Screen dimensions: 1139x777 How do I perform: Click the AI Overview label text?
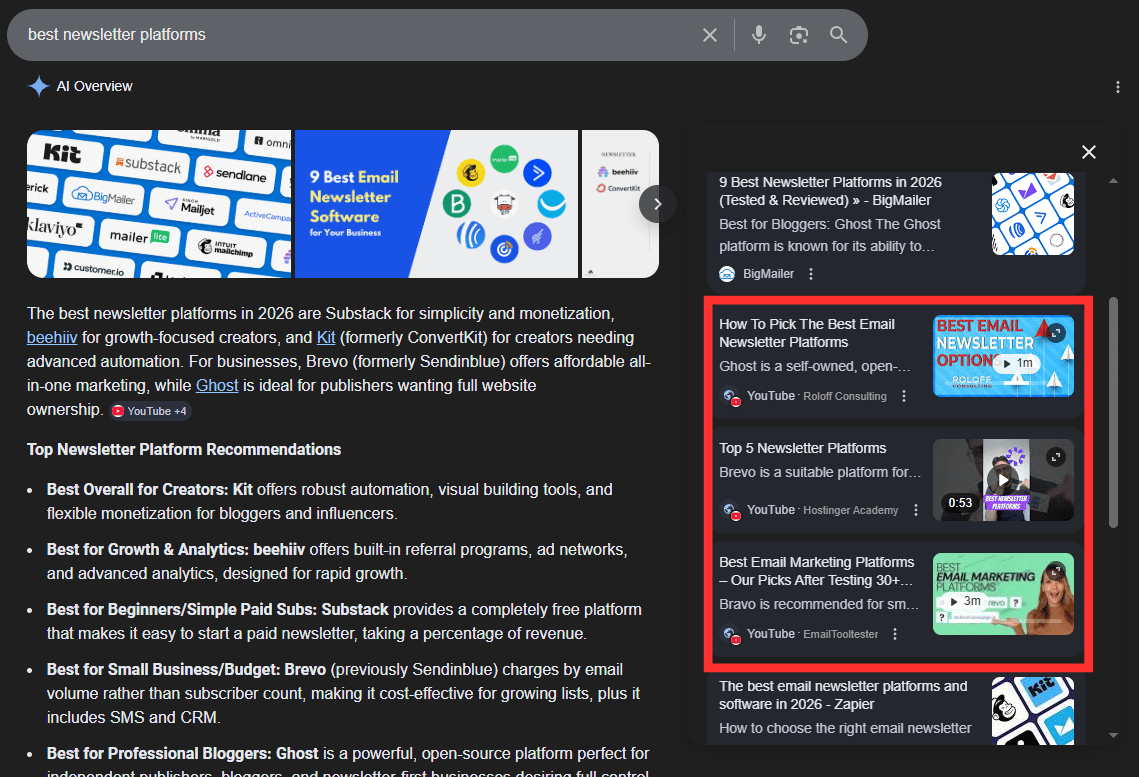[94, 86]
